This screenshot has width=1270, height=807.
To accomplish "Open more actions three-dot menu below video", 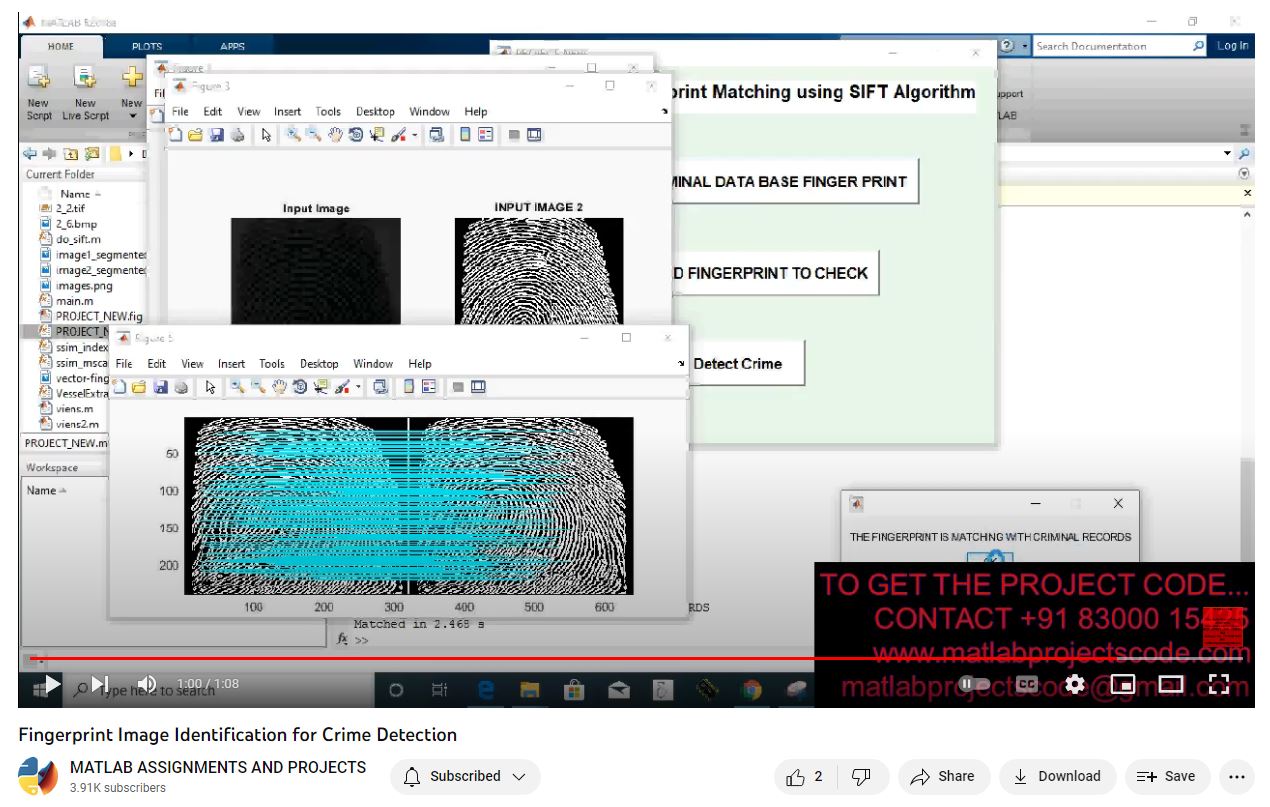I will pos(1236,776).
